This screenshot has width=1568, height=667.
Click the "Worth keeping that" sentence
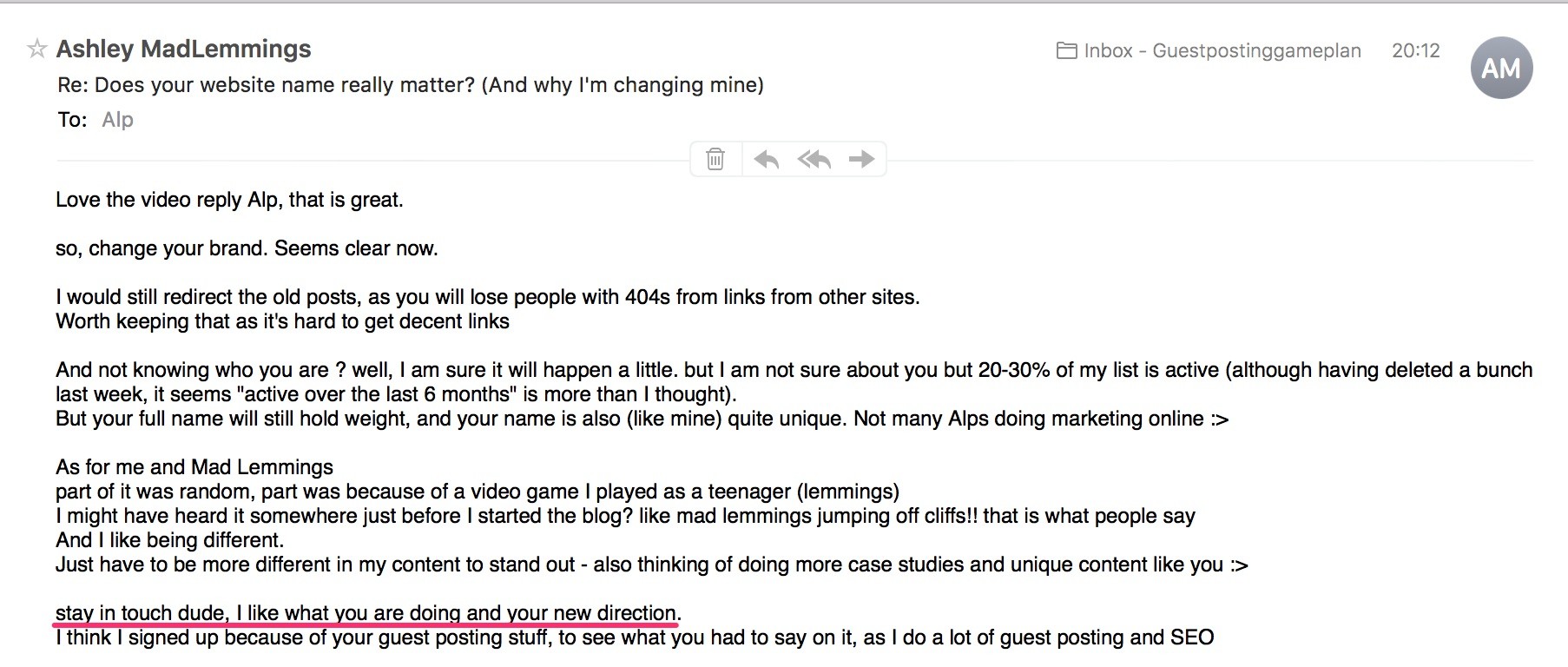pos(282,321)
